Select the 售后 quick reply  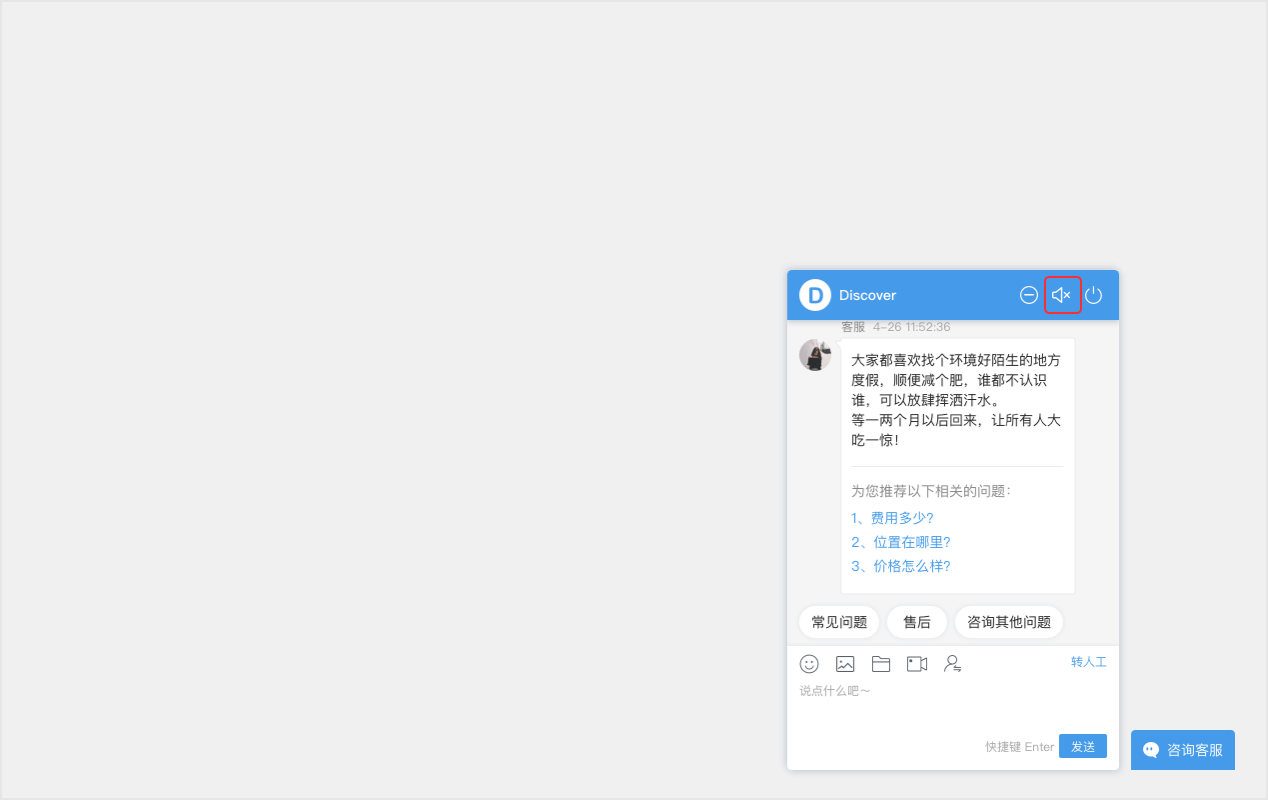click(917, 622)
